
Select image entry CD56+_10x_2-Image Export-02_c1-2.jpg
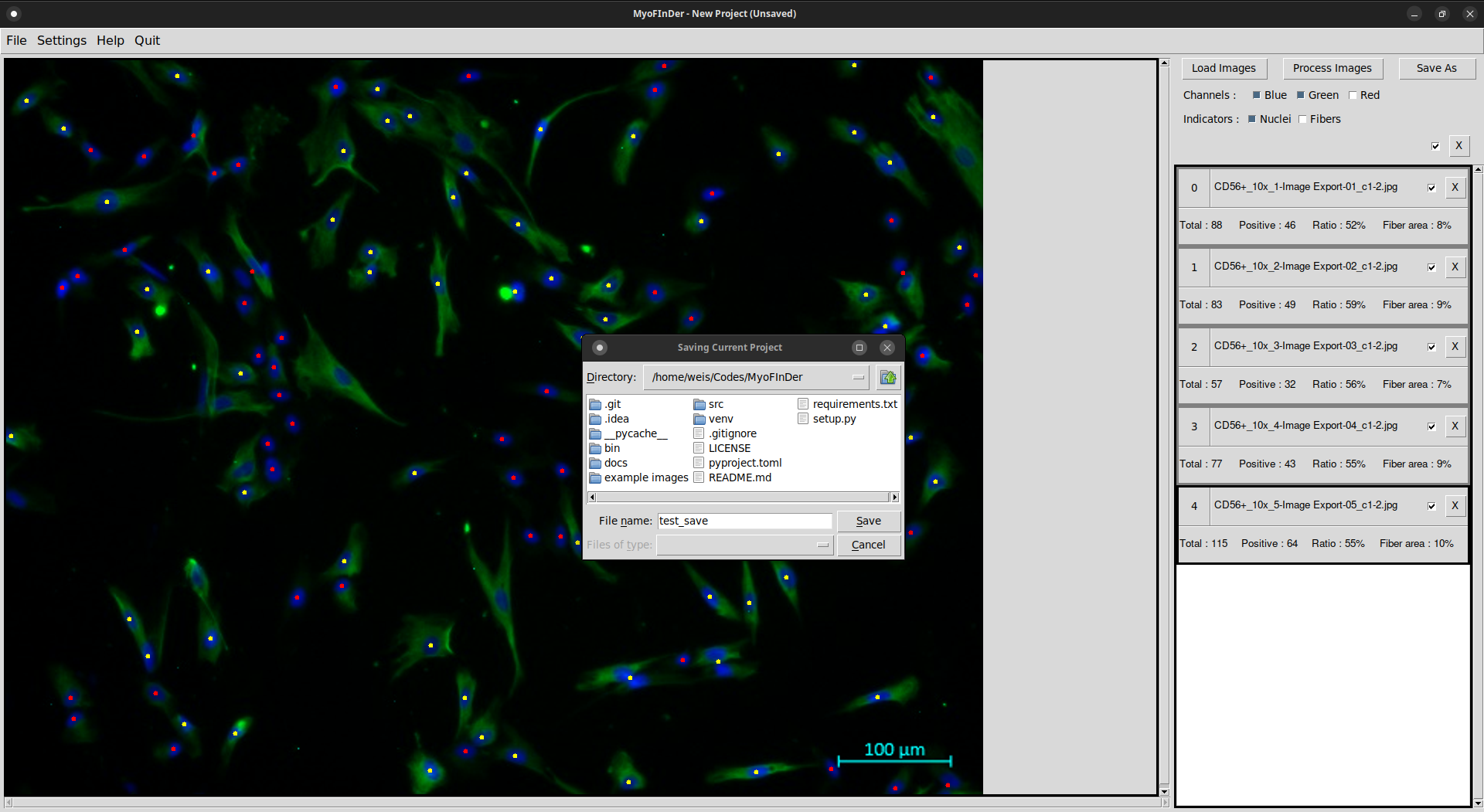click(1305, 267)
